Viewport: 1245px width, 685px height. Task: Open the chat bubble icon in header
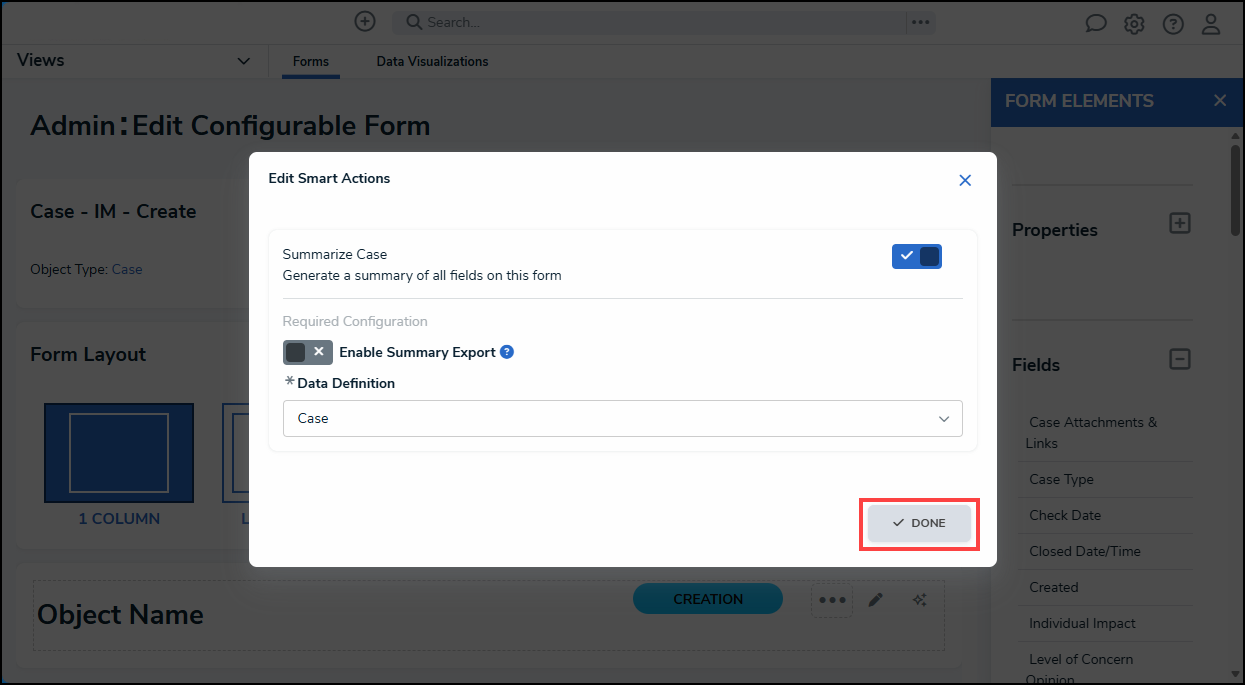coord(1096,24)
